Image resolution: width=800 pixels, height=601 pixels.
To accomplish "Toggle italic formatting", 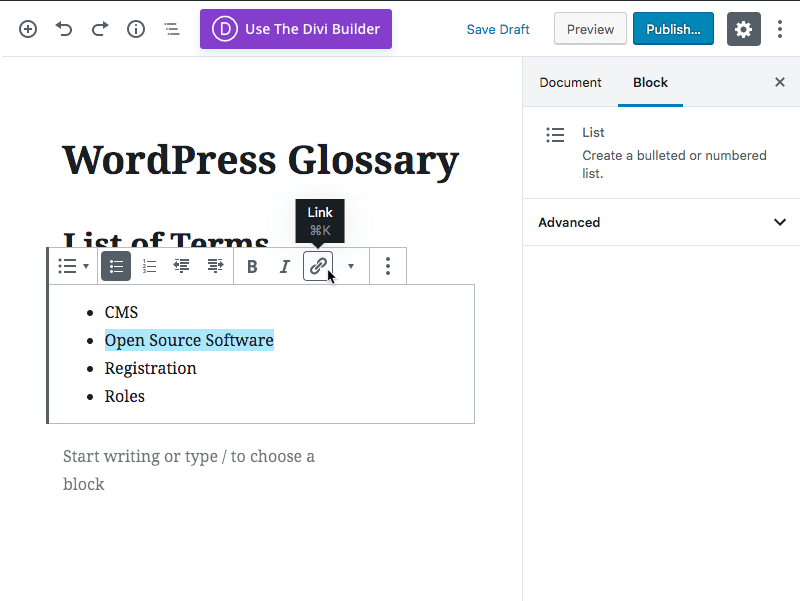I will click(284, 266).
